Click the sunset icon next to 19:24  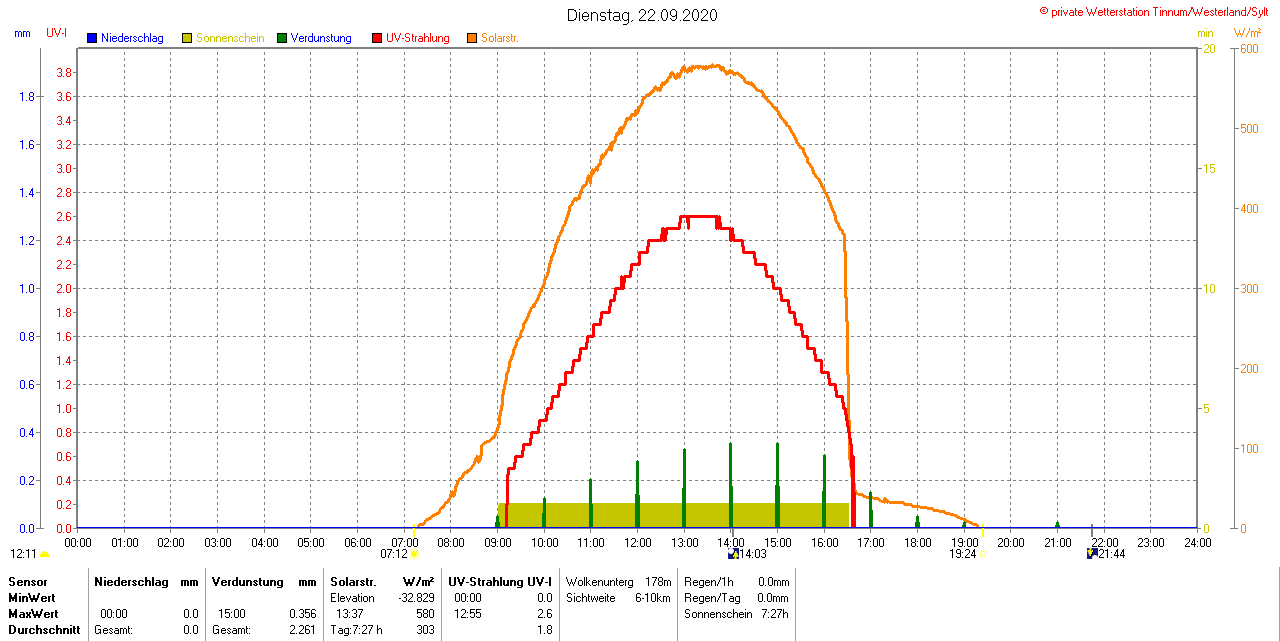(982, 553)
